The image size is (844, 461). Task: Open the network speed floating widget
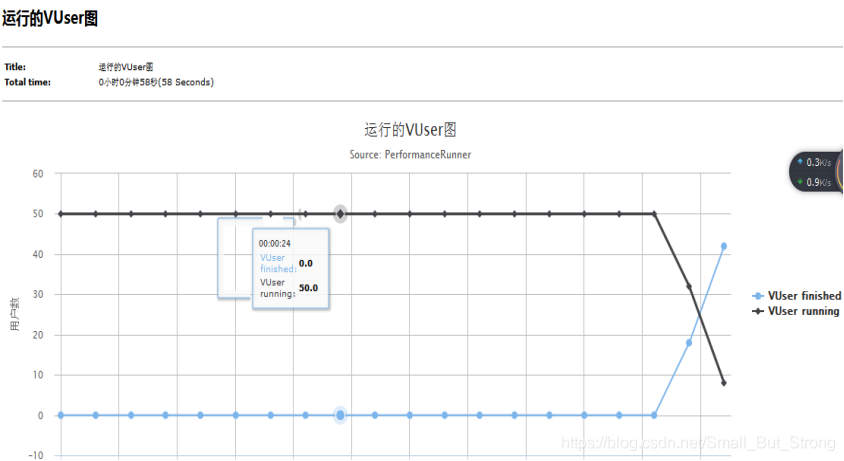click(816, 172)
